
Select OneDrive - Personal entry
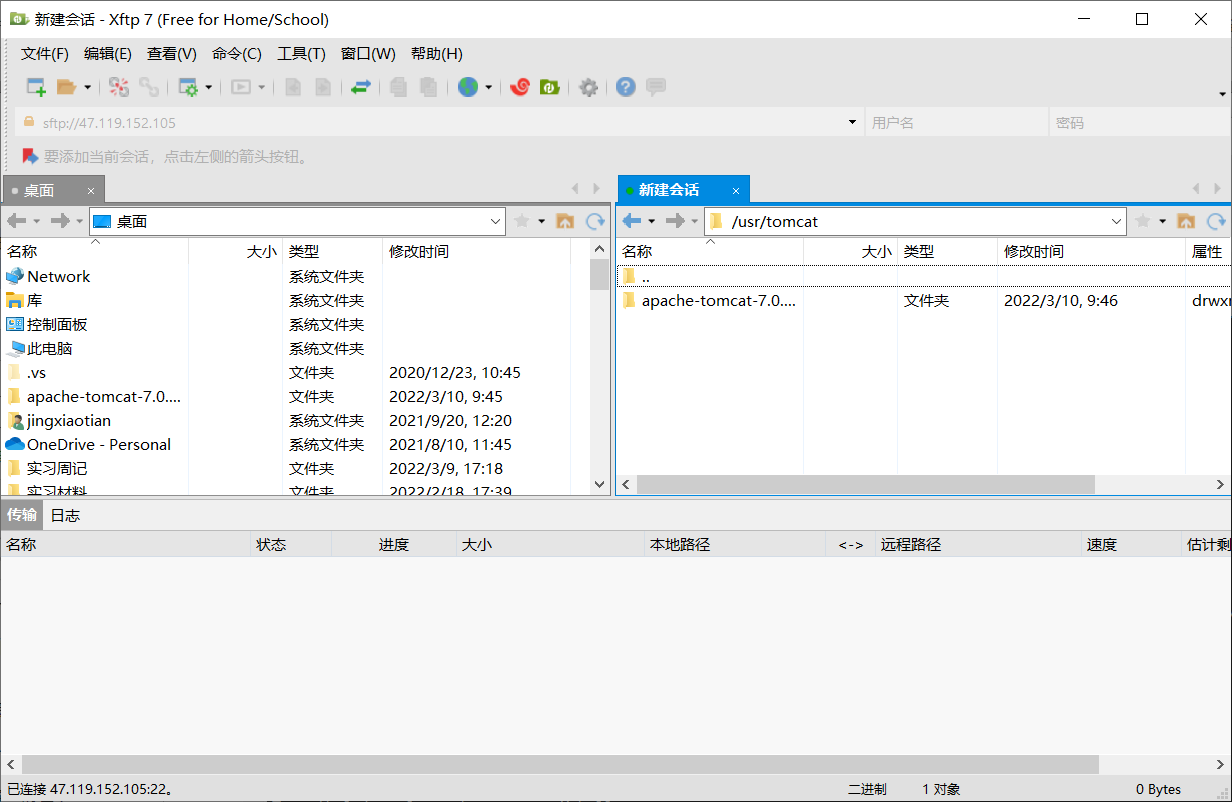pos(98,445)
